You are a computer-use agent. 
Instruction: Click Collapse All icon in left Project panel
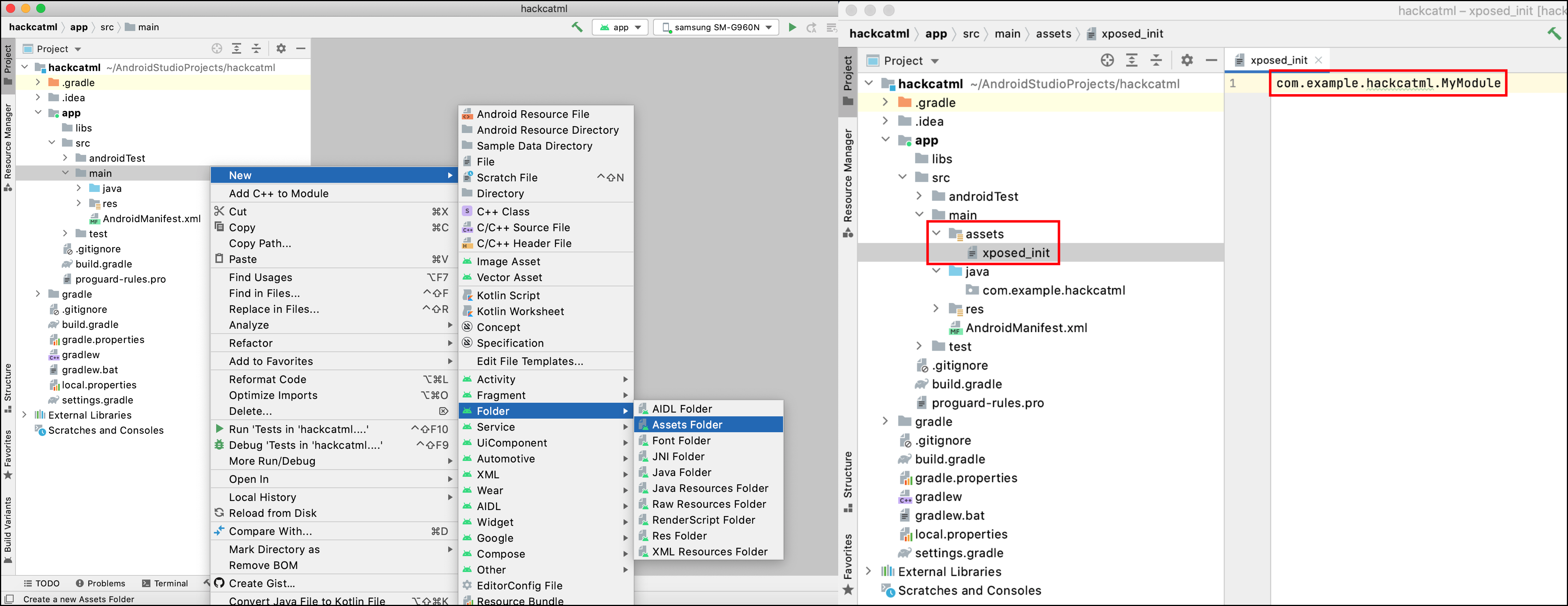pos(256,49)
